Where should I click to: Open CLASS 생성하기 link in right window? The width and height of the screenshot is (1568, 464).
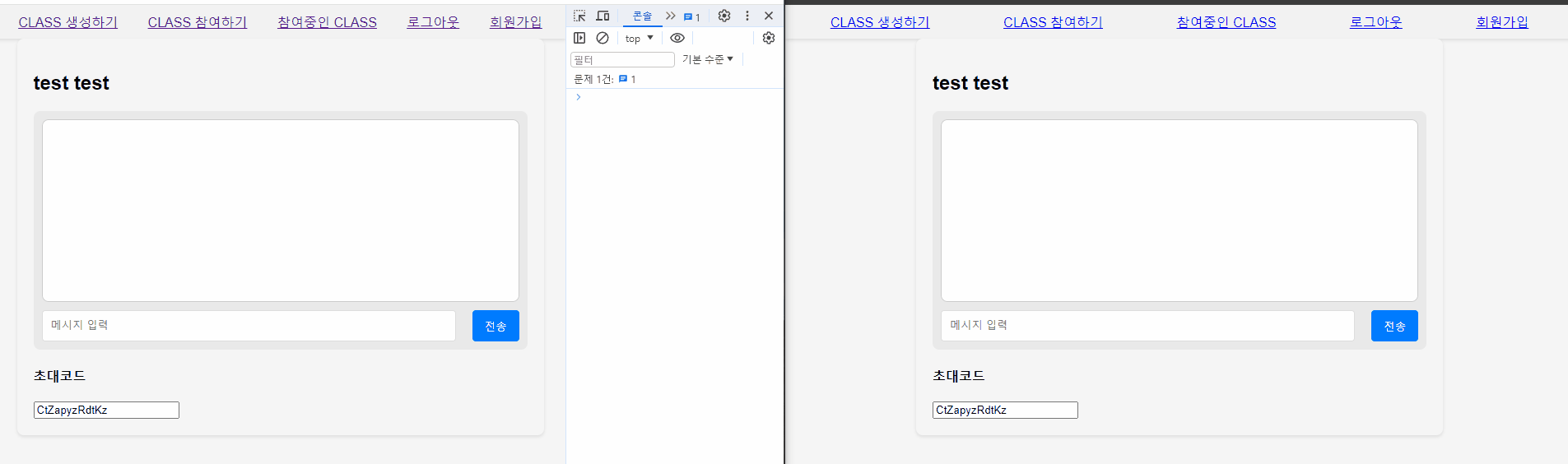[880, 22]
